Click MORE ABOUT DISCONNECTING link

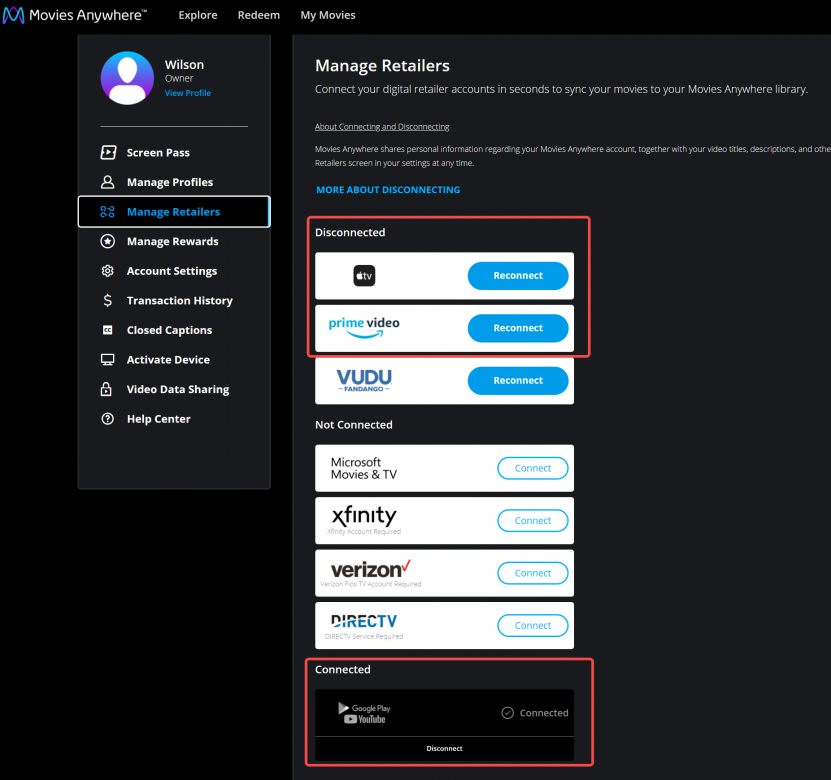388,190
